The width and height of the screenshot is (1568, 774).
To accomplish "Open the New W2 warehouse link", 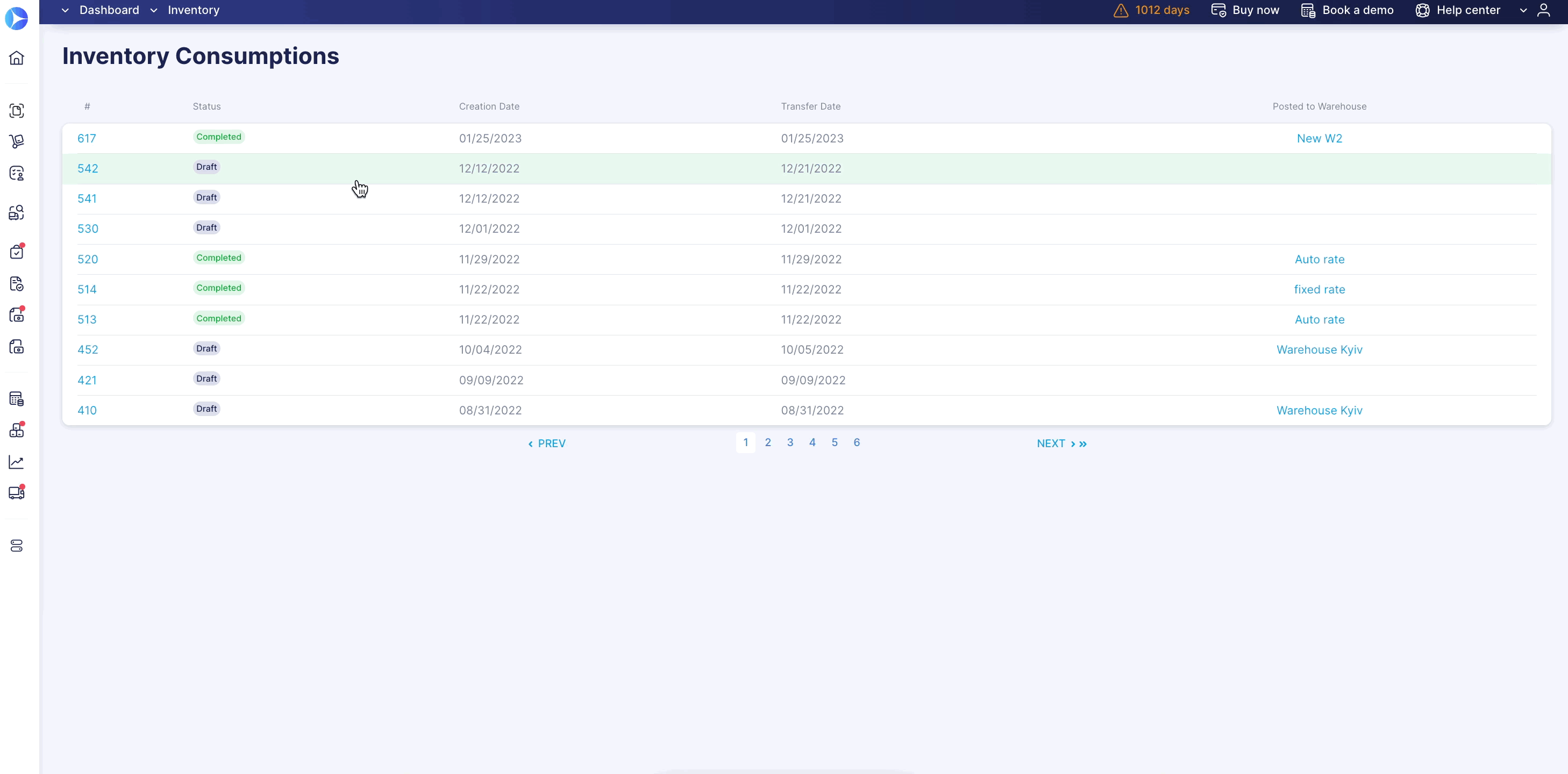I will 1319,138.
